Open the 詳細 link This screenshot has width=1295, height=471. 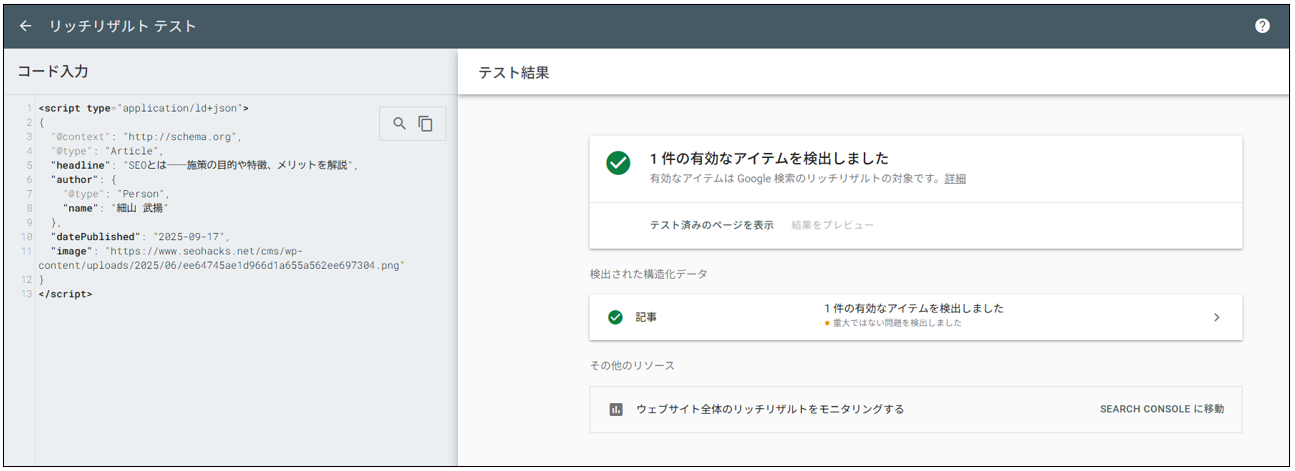pyautogui.click(x=955, y=178)
